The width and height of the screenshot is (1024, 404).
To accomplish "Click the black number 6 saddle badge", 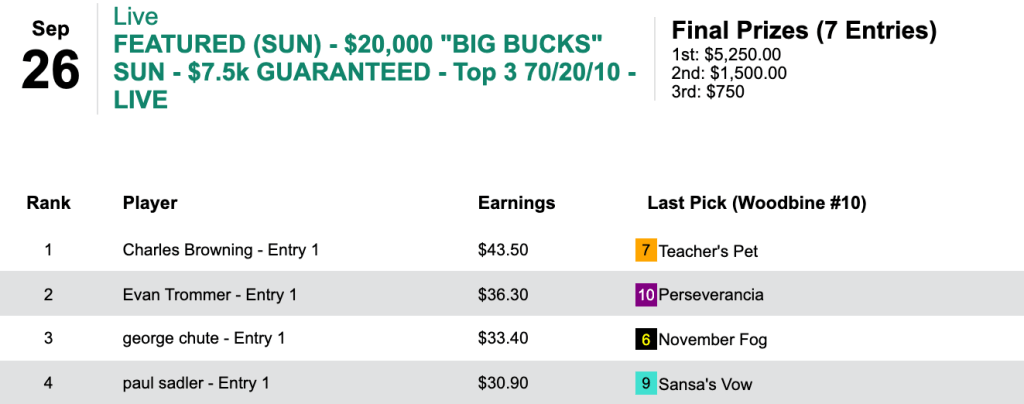I will coord(646,339).
